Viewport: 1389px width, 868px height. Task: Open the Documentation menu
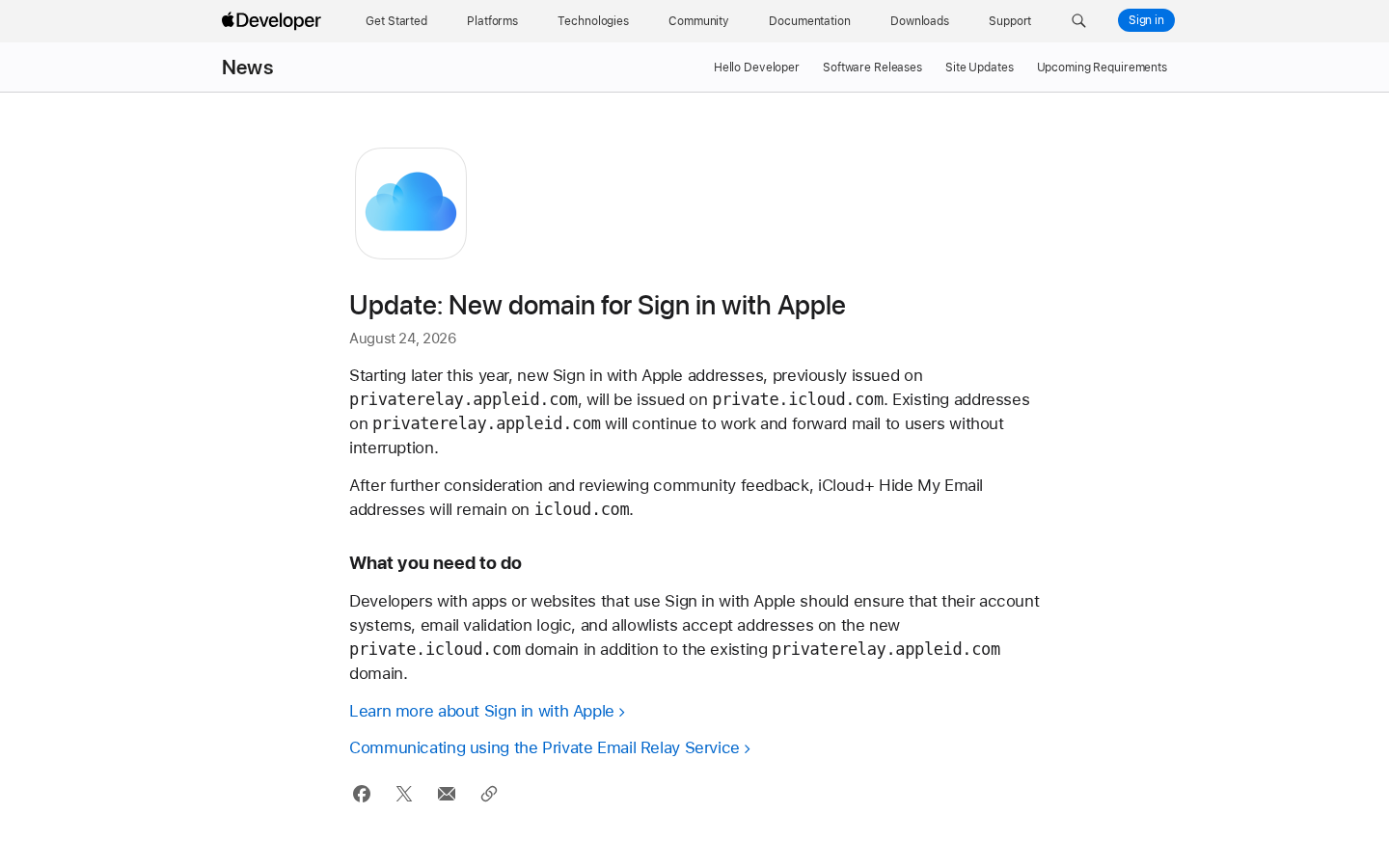coord(809,21)
